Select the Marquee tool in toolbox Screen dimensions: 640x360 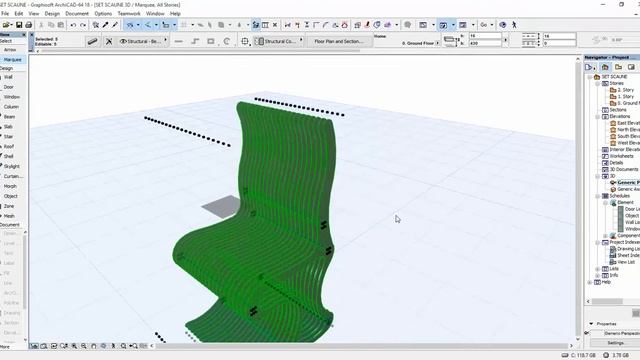[12, 60]
